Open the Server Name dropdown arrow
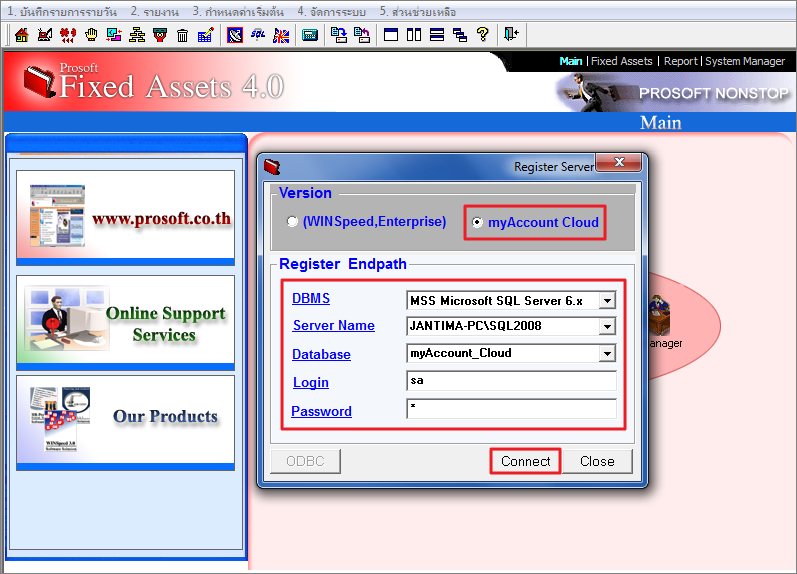797x574 pixels. coord(607,326)
